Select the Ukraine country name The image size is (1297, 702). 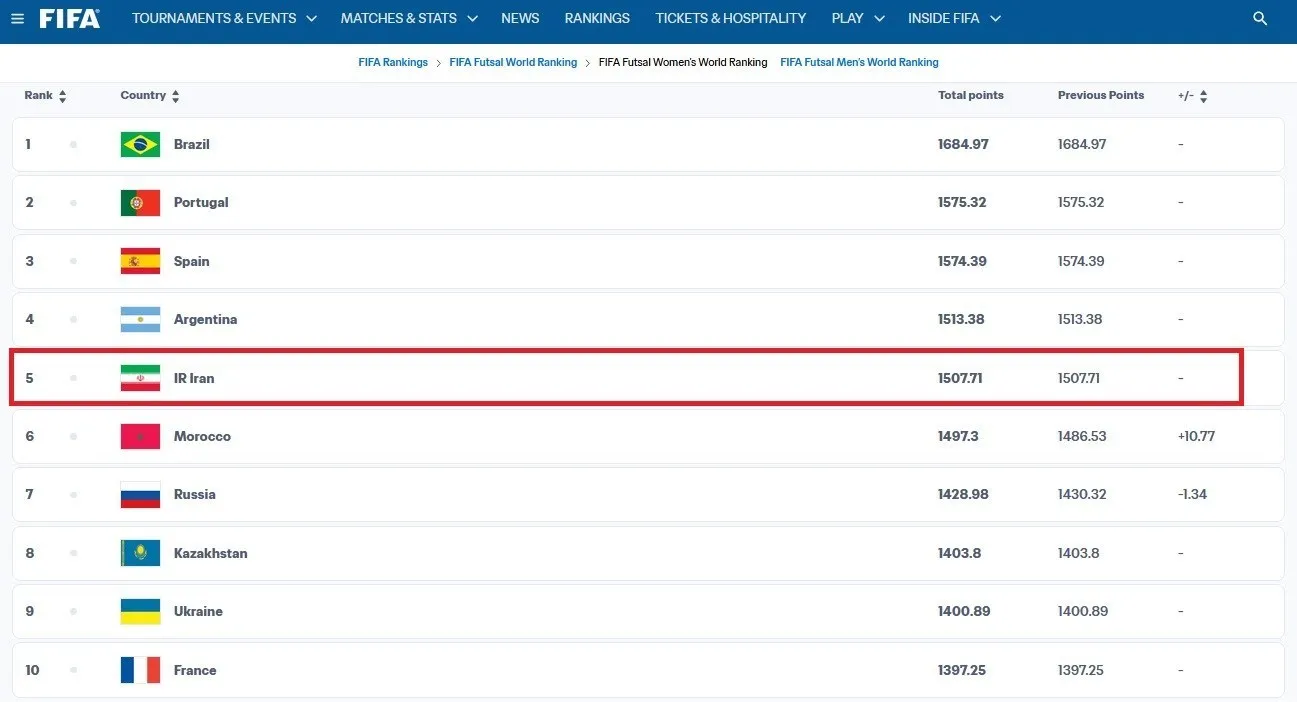click(198, 611)
